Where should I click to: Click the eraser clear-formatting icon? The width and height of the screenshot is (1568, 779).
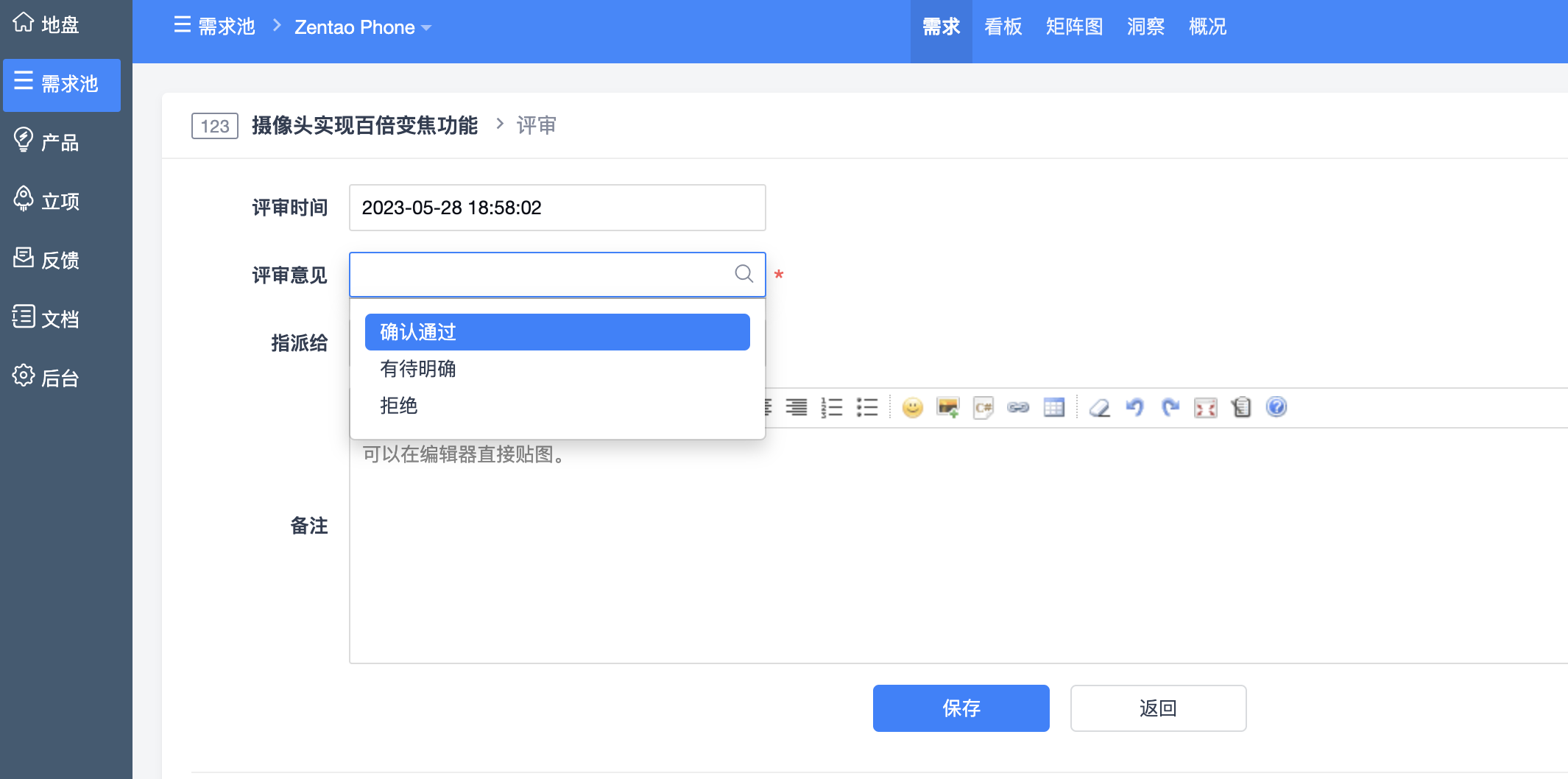click(1099, 407)
